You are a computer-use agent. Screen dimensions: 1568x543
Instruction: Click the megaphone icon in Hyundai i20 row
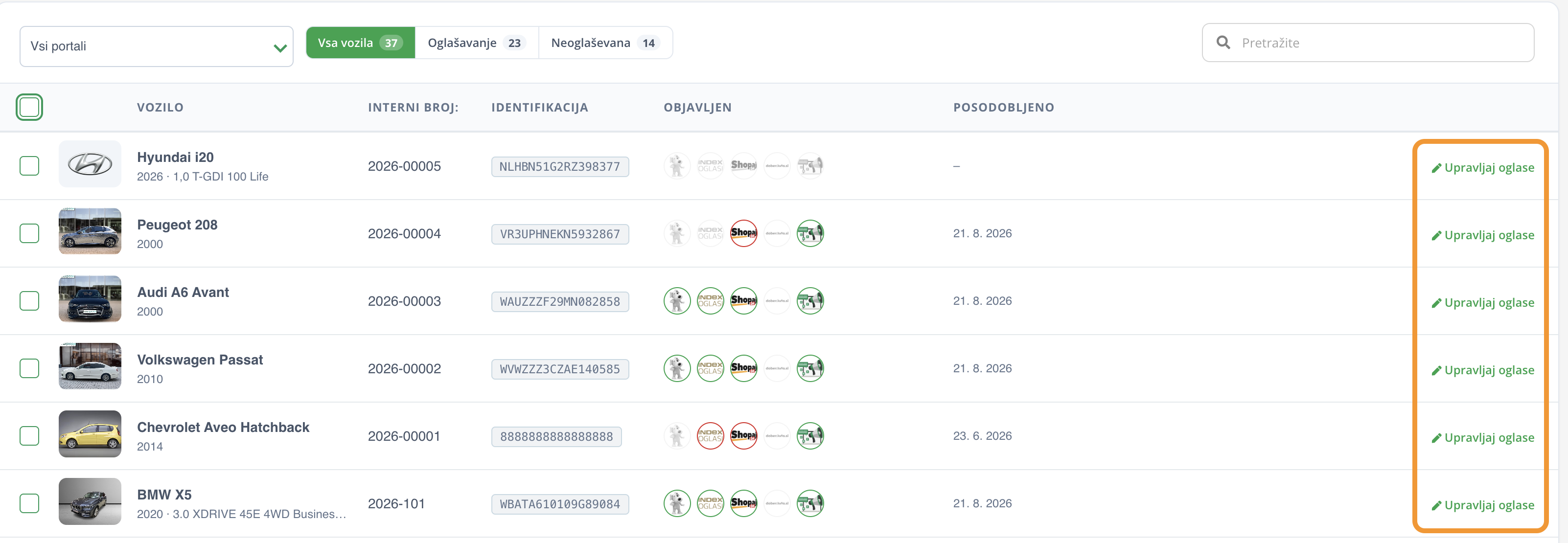pyautogui.click(x=811, y=165)
